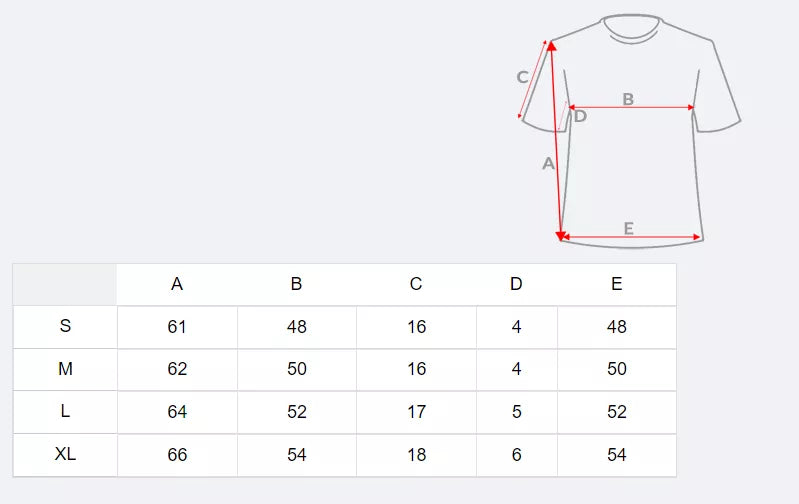
Task: Click the letter D label on the shirt diagram
Action: [x=580, y=116]
